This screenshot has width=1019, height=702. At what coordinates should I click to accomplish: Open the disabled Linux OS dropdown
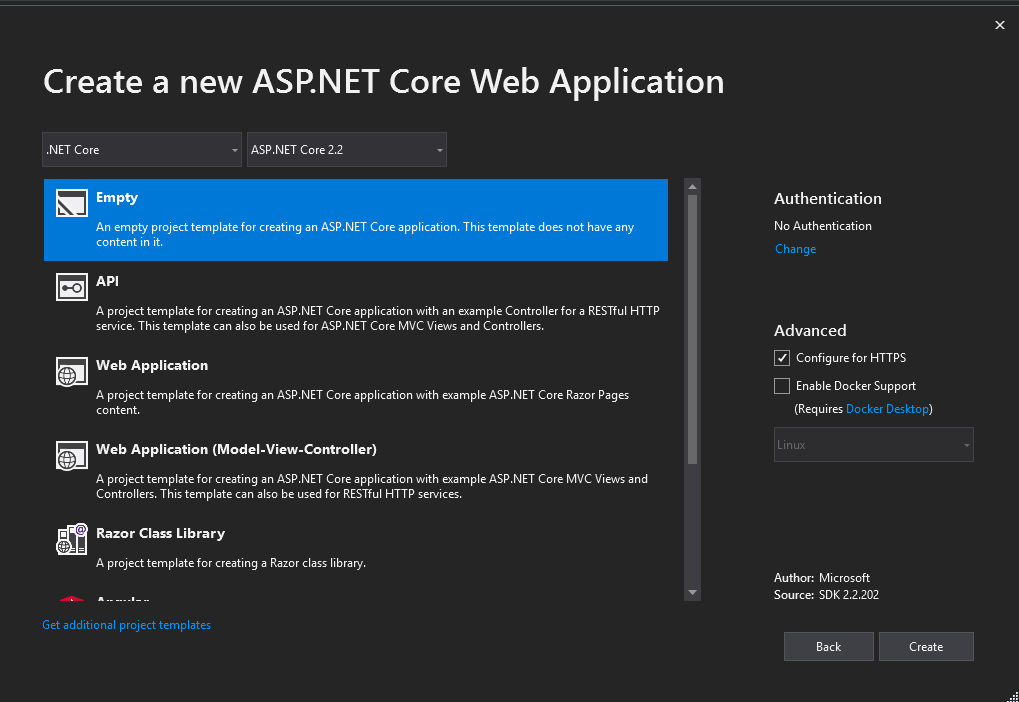point(873,445)
